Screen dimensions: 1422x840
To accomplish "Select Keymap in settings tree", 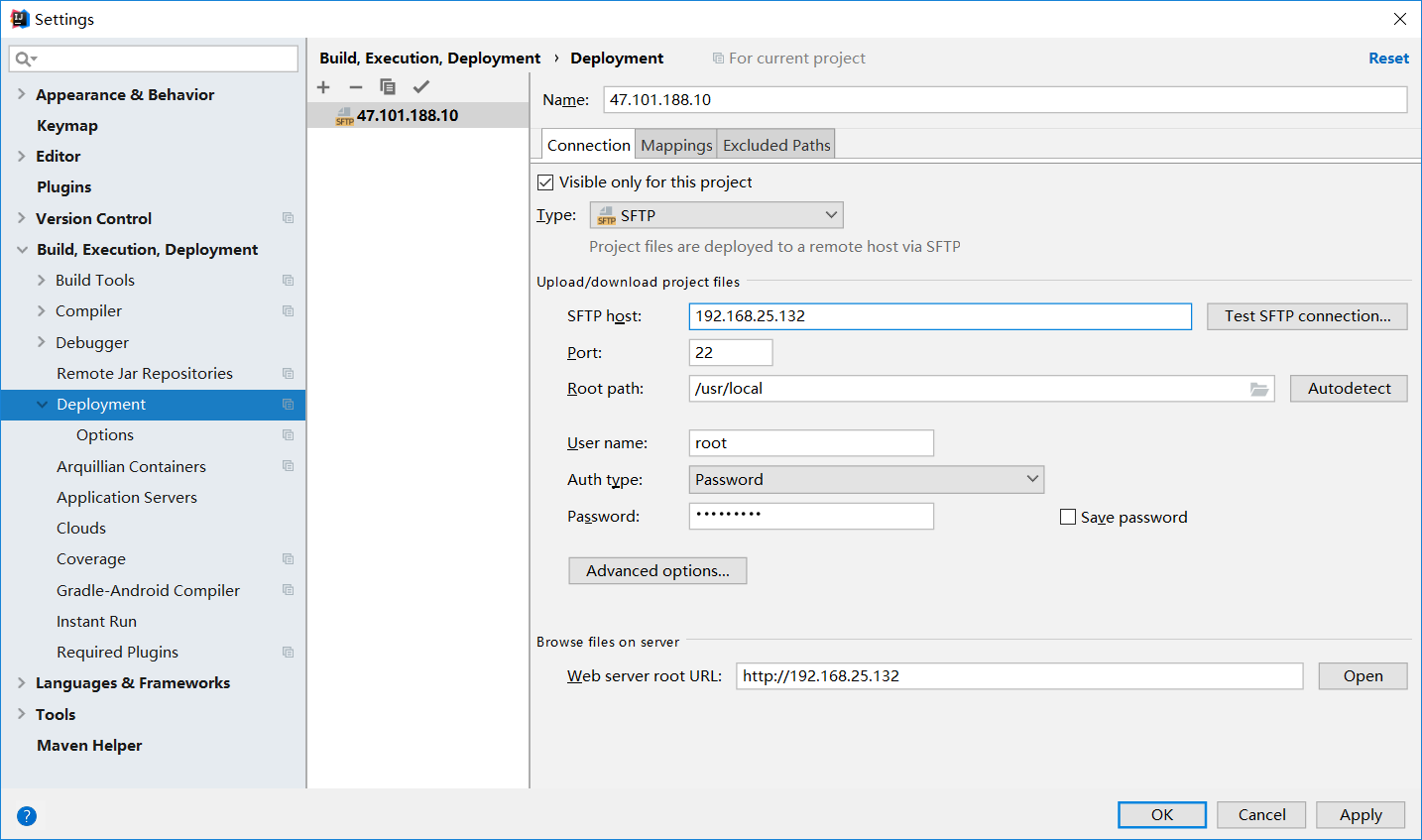I will (x=67, y=126).
